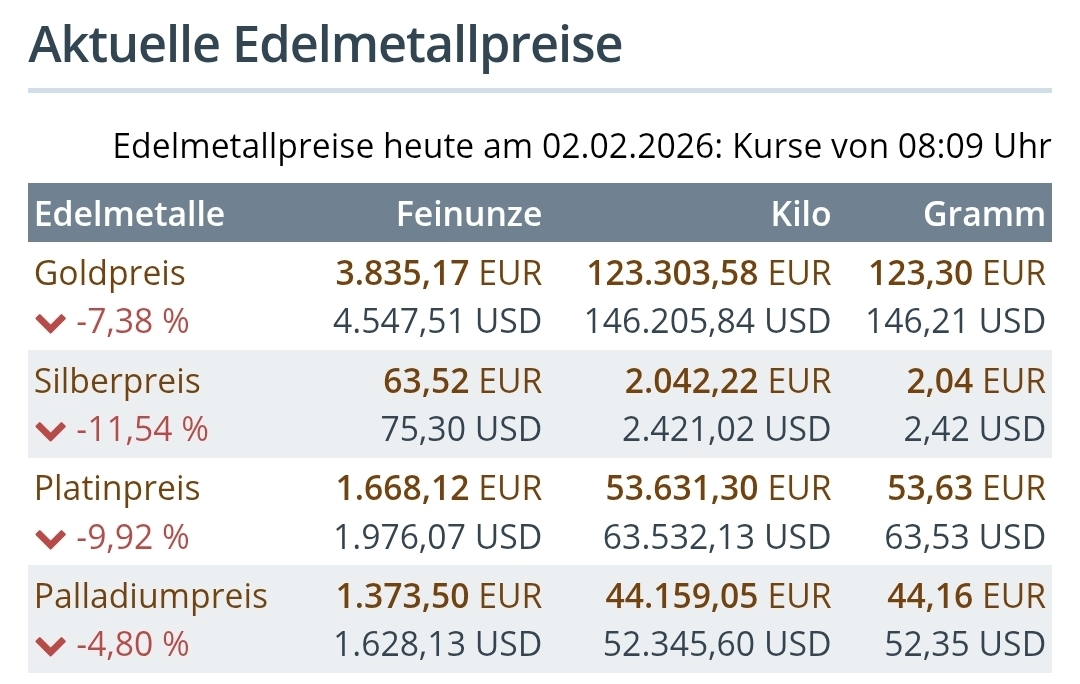Click palladium price 1.628,13 USD
This screenshot has height=684, width=1080.
[438, 645]
